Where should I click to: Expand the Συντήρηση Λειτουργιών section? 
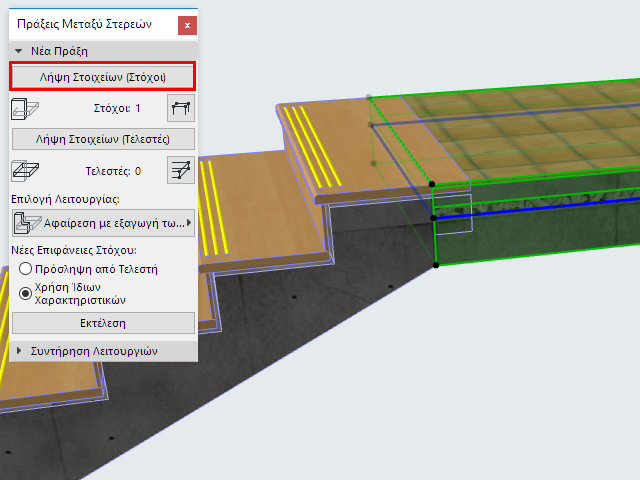tap(19, 351)
